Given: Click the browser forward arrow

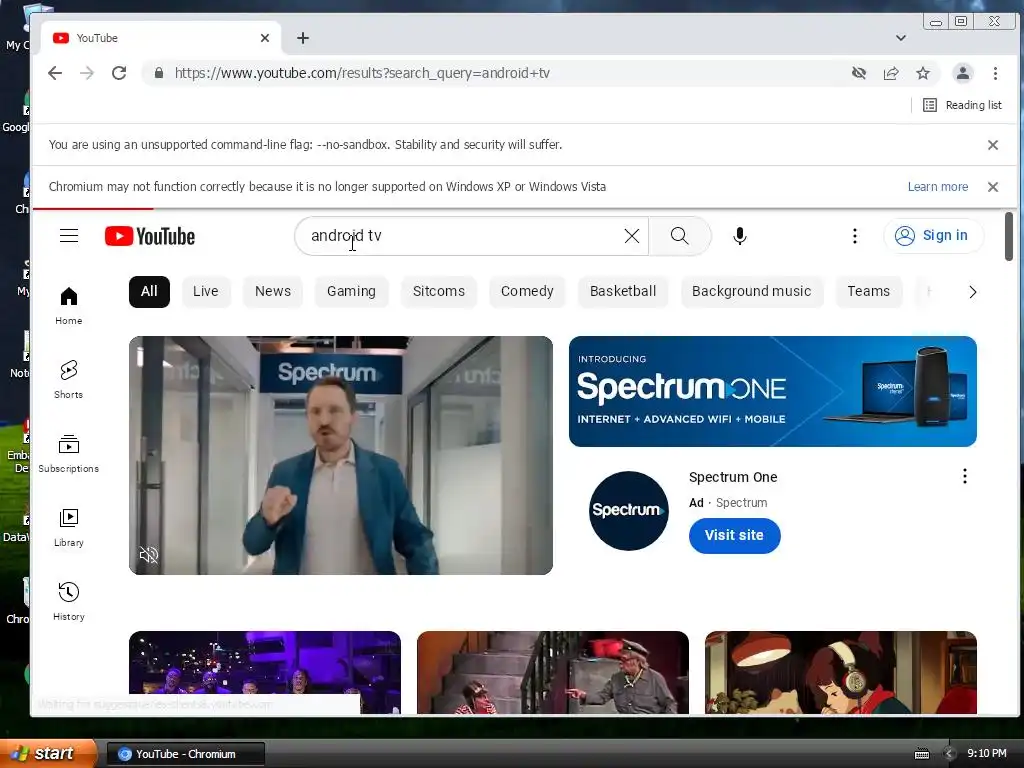Looking at the screenshot, I should pyautogui.click(x=87, y=73).
